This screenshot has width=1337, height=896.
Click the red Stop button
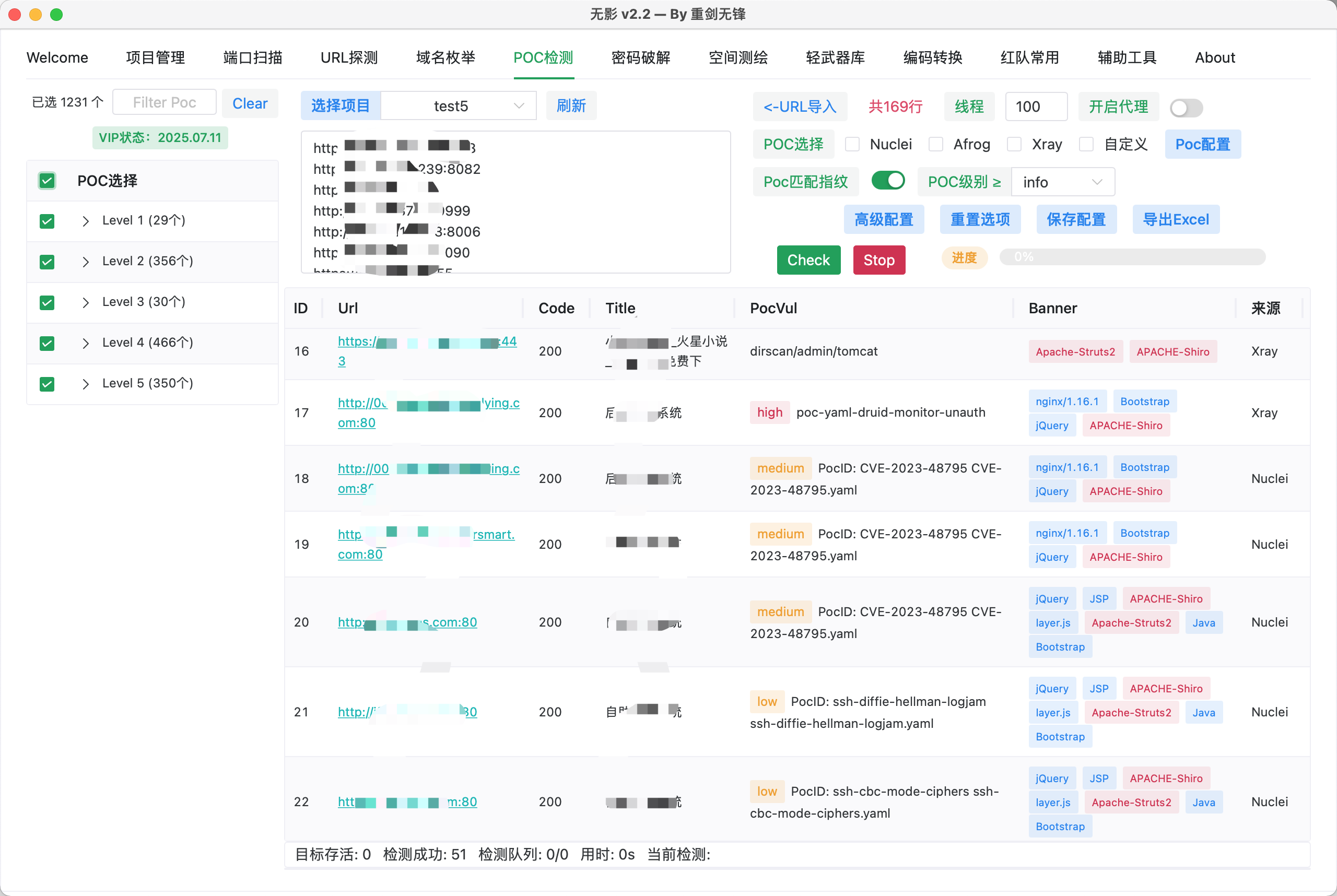pos(878,260)
